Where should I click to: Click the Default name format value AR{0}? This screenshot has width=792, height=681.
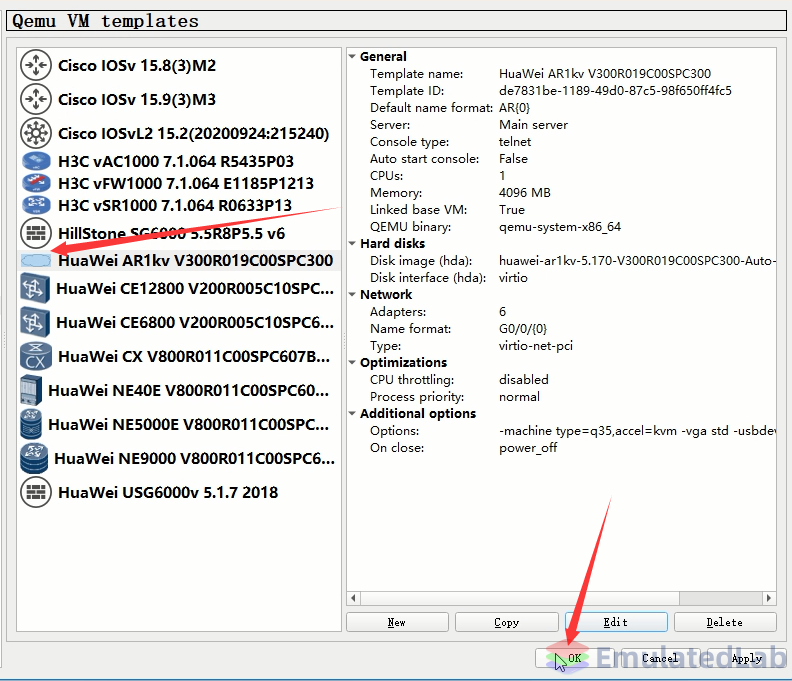tap(514, 108)
